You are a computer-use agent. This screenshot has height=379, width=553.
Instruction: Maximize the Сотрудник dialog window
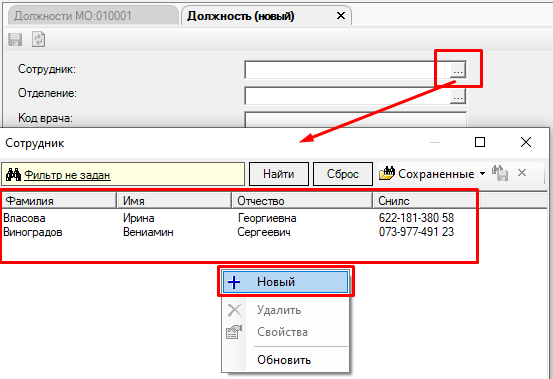click(480, 142)
